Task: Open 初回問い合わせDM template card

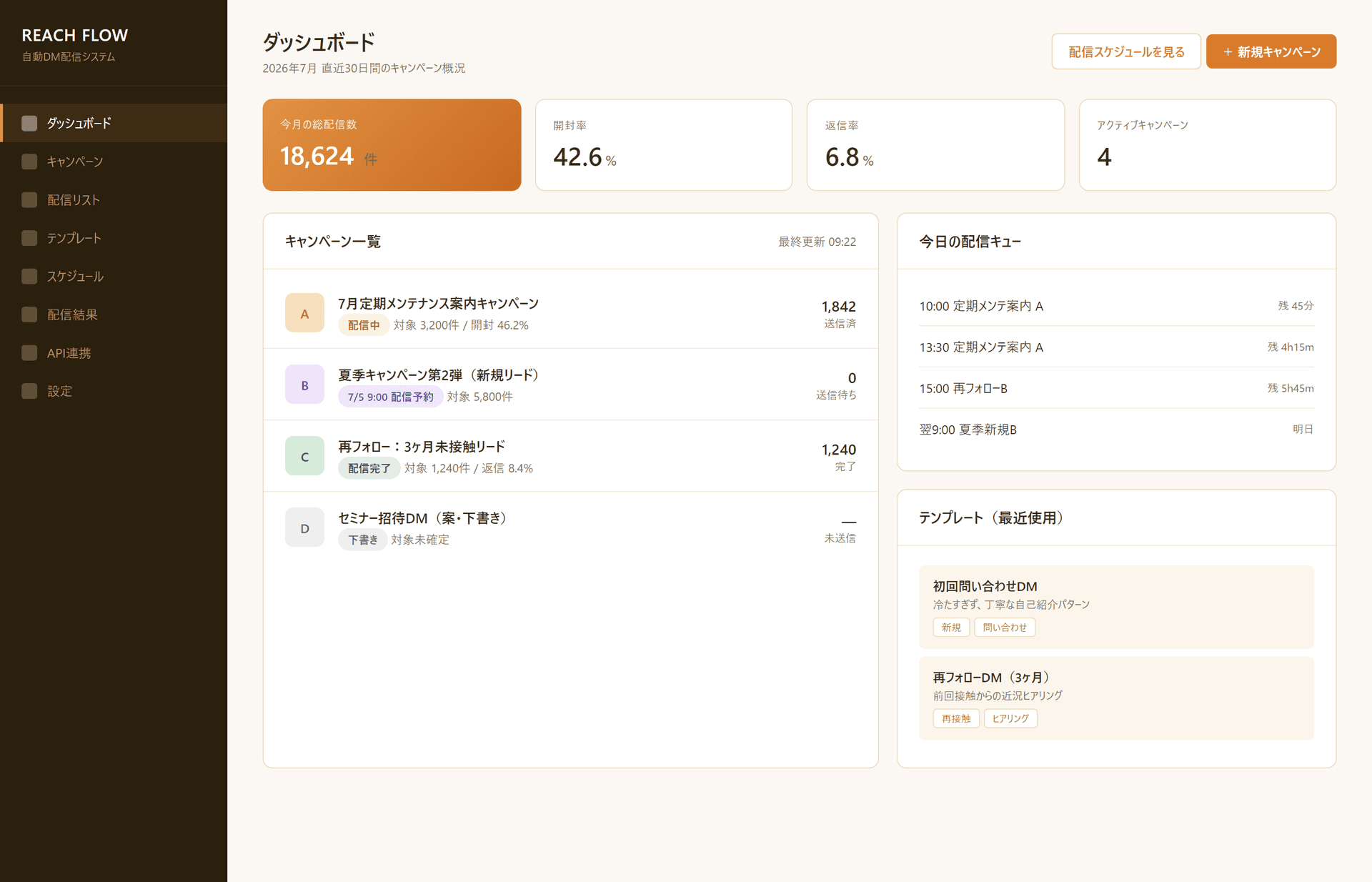Action: (1116, 607)
